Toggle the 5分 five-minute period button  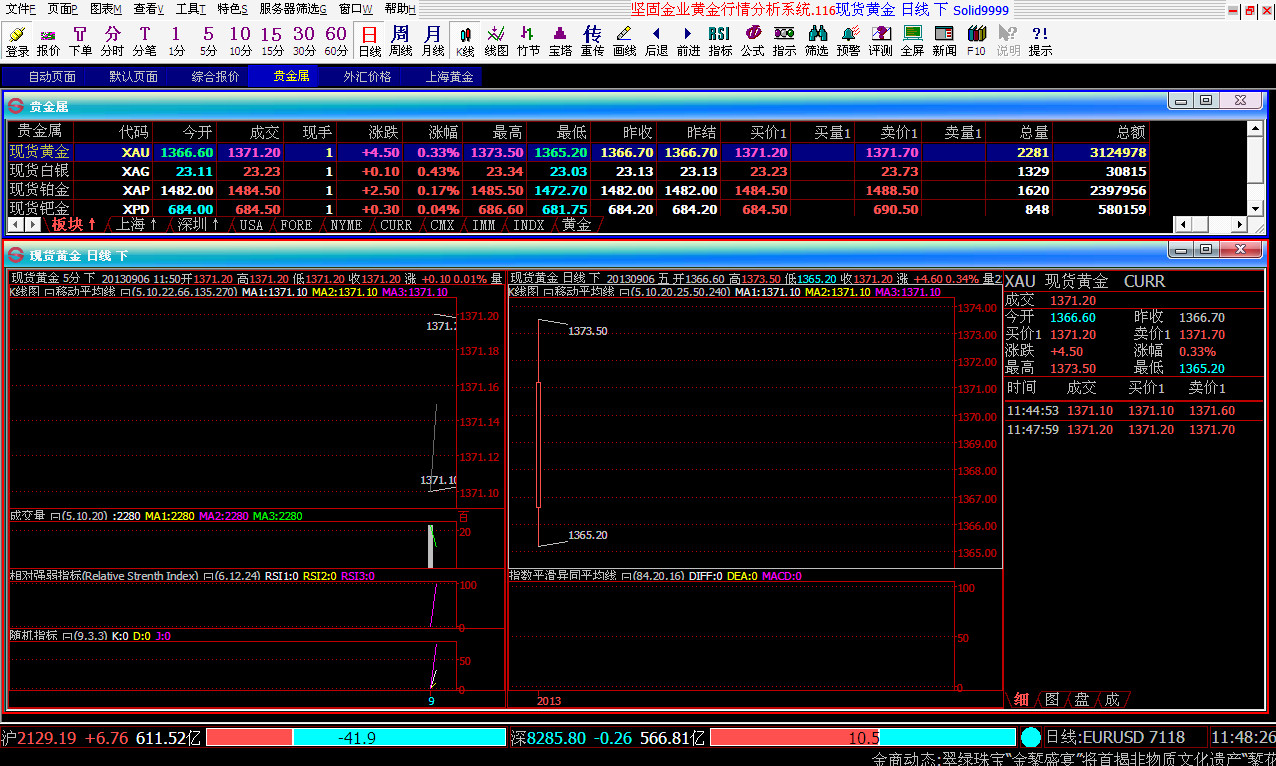pos(208,41)
